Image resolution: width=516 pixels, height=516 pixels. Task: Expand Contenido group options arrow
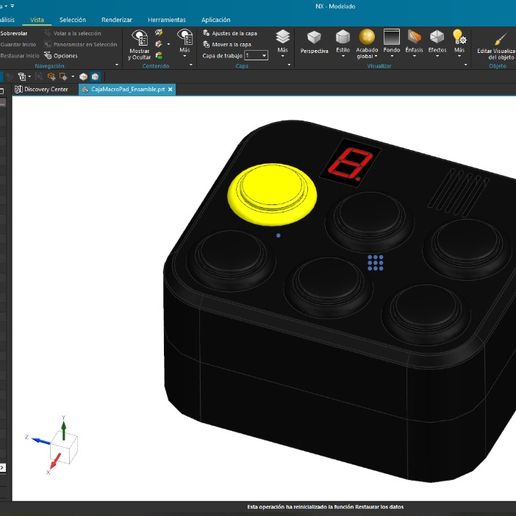click(191, 65)
